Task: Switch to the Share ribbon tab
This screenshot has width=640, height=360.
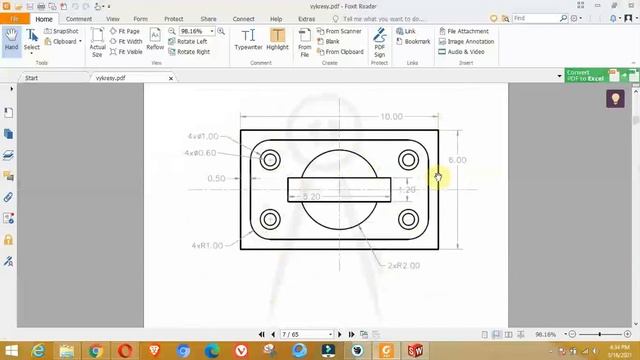Action: [x=208, y=19]
